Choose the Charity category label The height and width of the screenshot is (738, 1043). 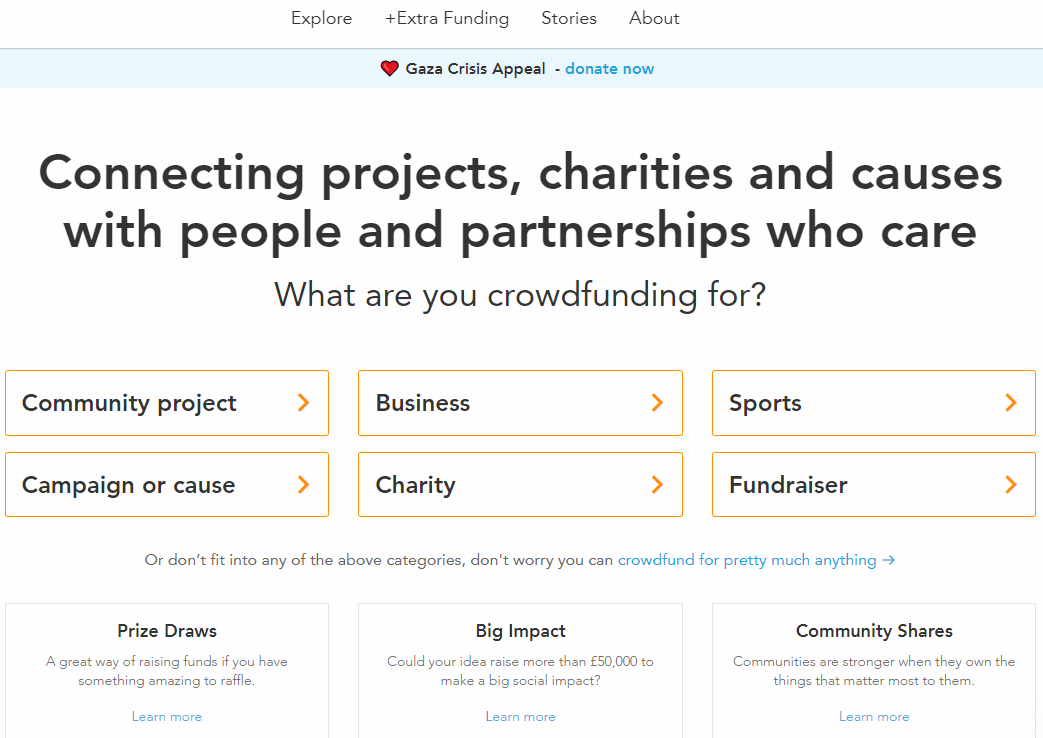pos(416,485)
